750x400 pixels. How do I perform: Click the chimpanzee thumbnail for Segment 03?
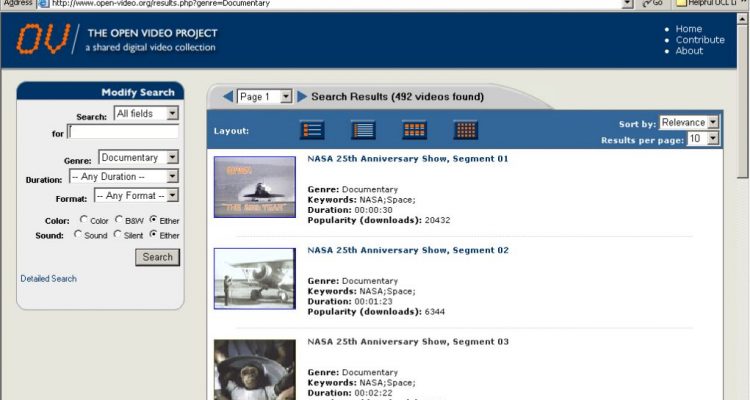pyautogui.click(x=254, y=369)
